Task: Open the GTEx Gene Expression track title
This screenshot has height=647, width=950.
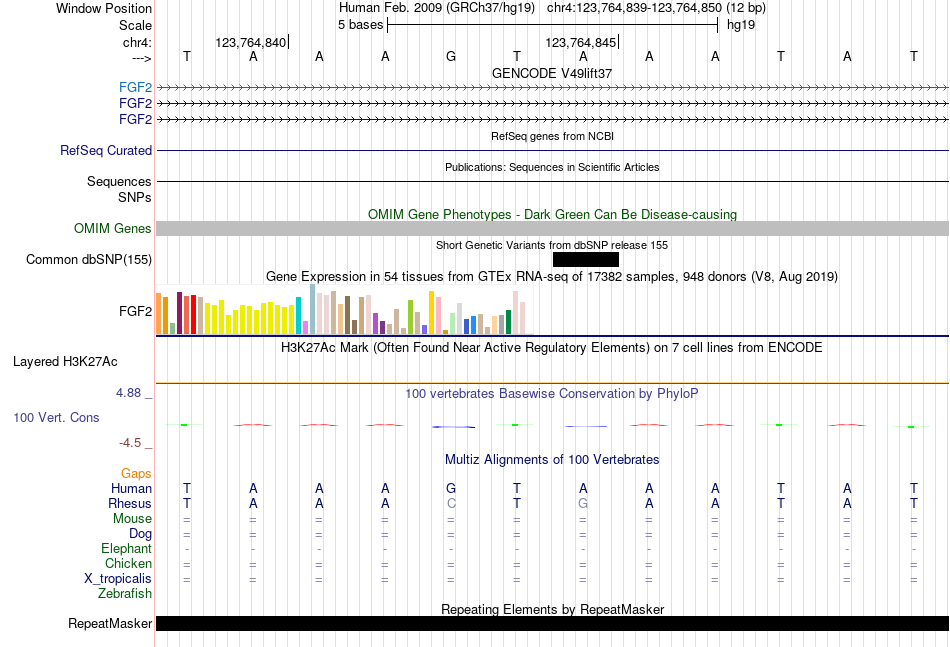Action: pyautogui.click(x=552, y=277)
